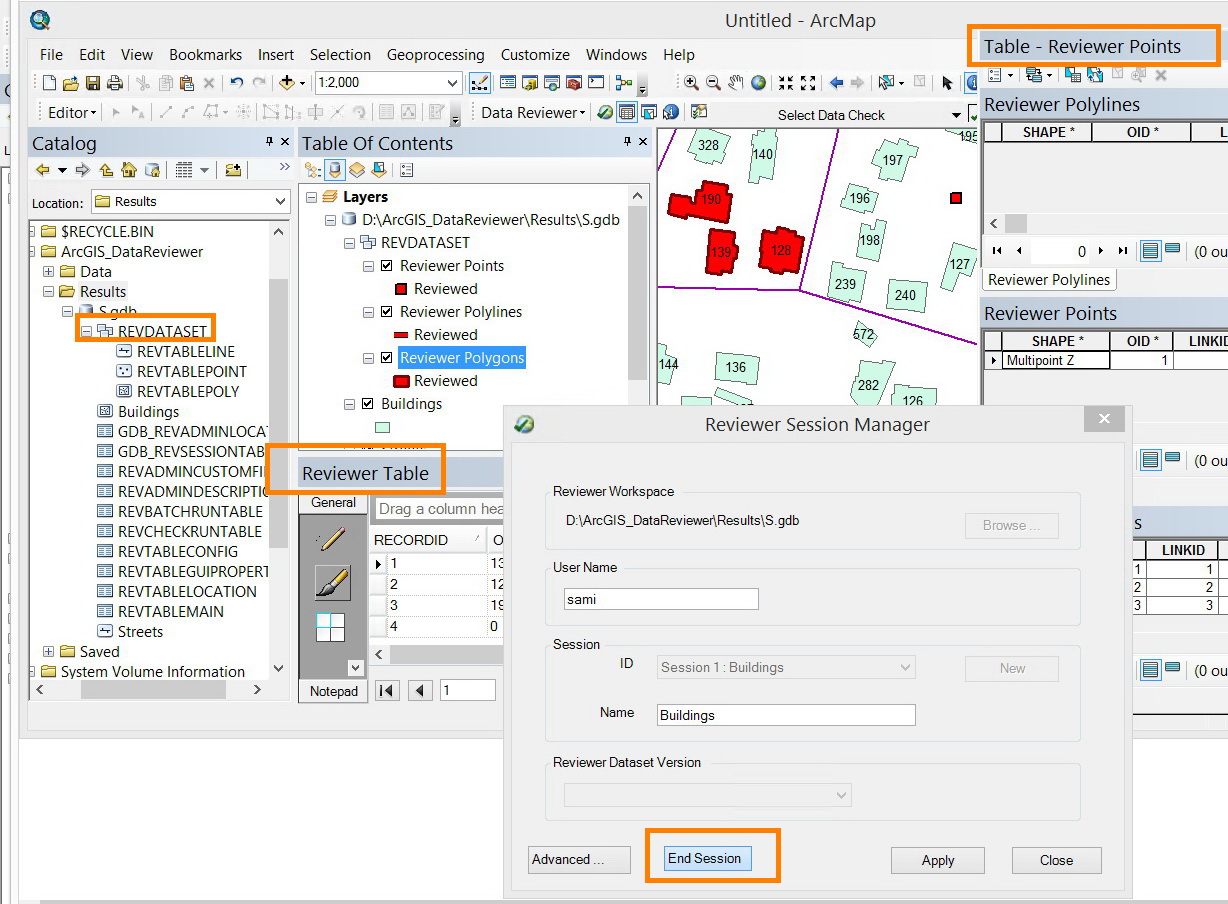Uncheck the Reviewer Polygons layer checkbox
The width and height of the screenshot is (1228, 904).
coord(387,358)
